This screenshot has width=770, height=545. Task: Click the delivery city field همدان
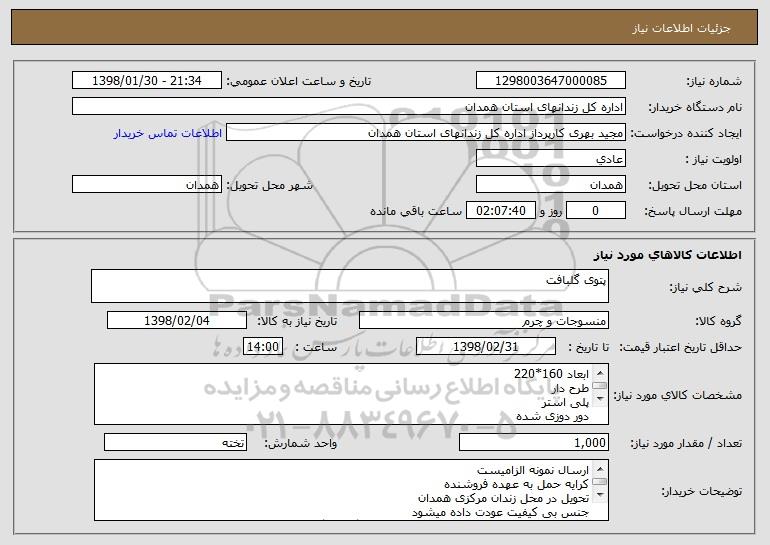click(x=147, y=185)
